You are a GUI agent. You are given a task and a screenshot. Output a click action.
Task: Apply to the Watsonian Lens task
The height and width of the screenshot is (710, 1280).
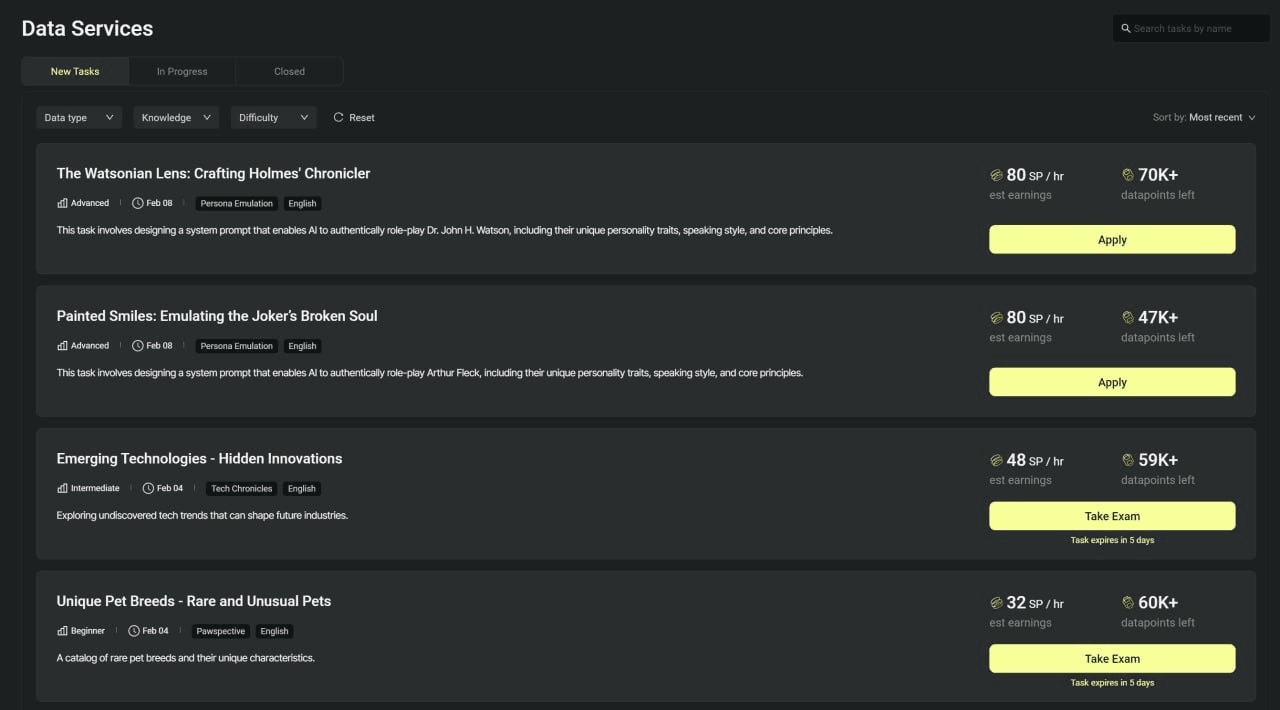pyautogui.click(x=1112, y=239)
